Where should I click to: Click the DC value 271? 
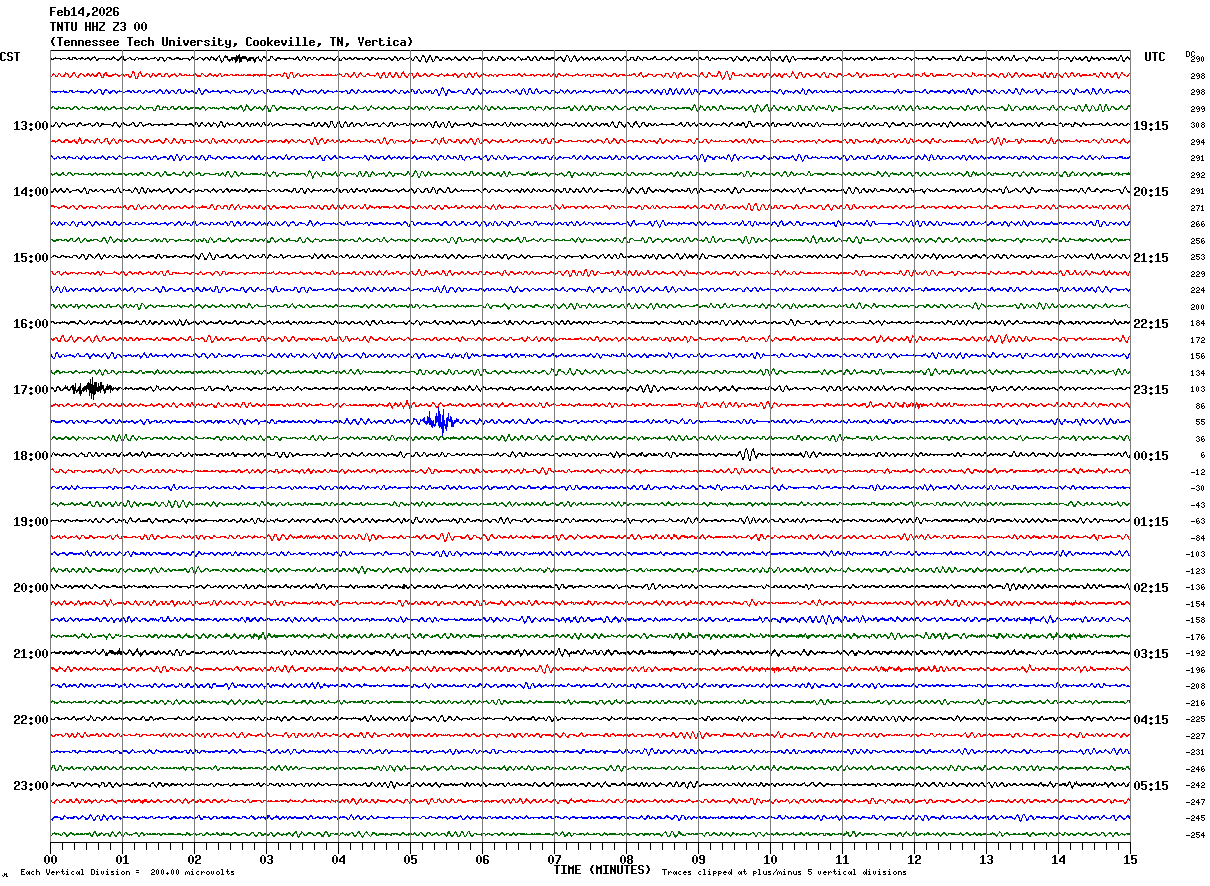[1197, 208]
